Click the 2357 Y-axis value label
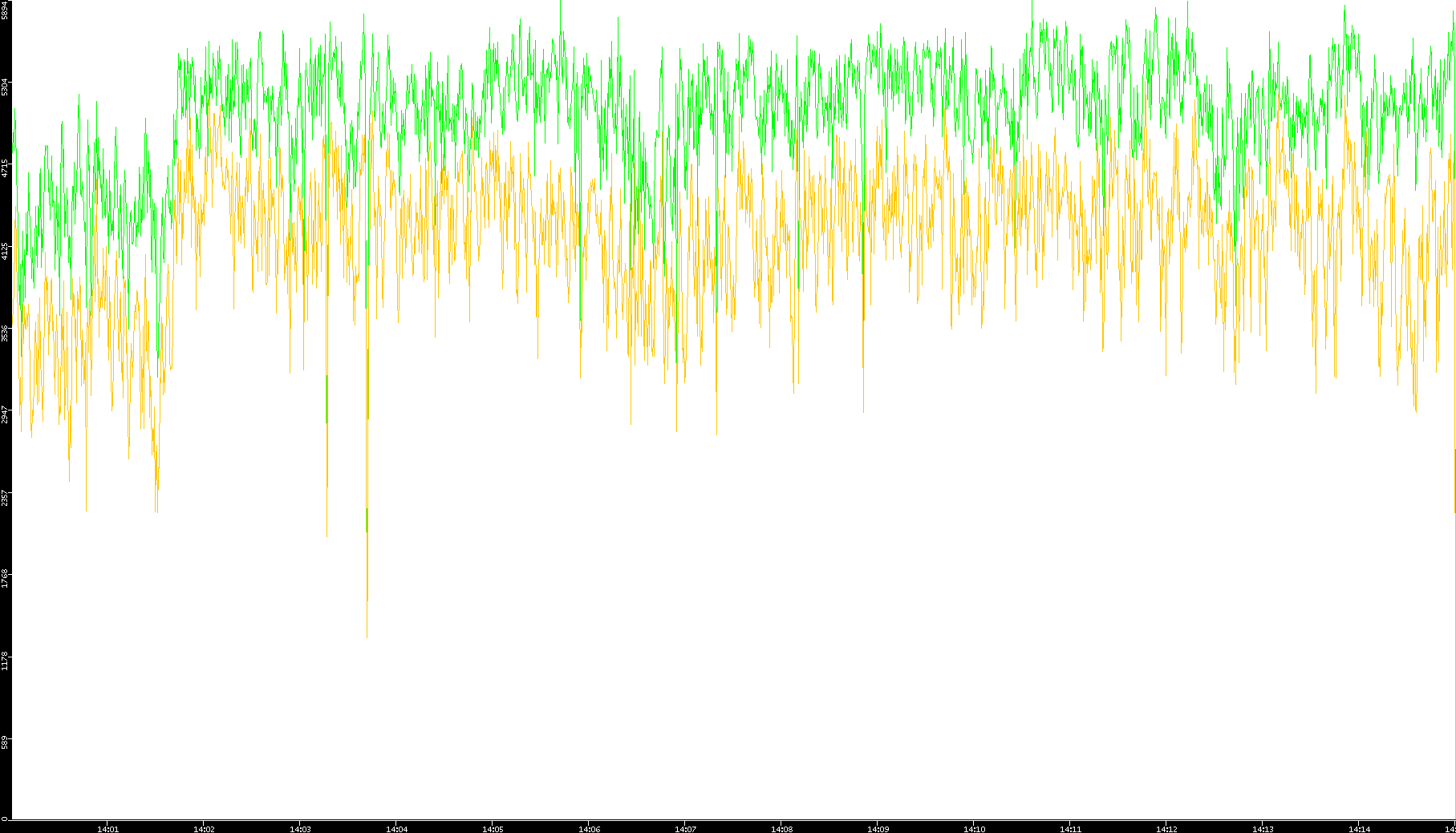This screenshot has width=1456, height=833. point(5,497)
